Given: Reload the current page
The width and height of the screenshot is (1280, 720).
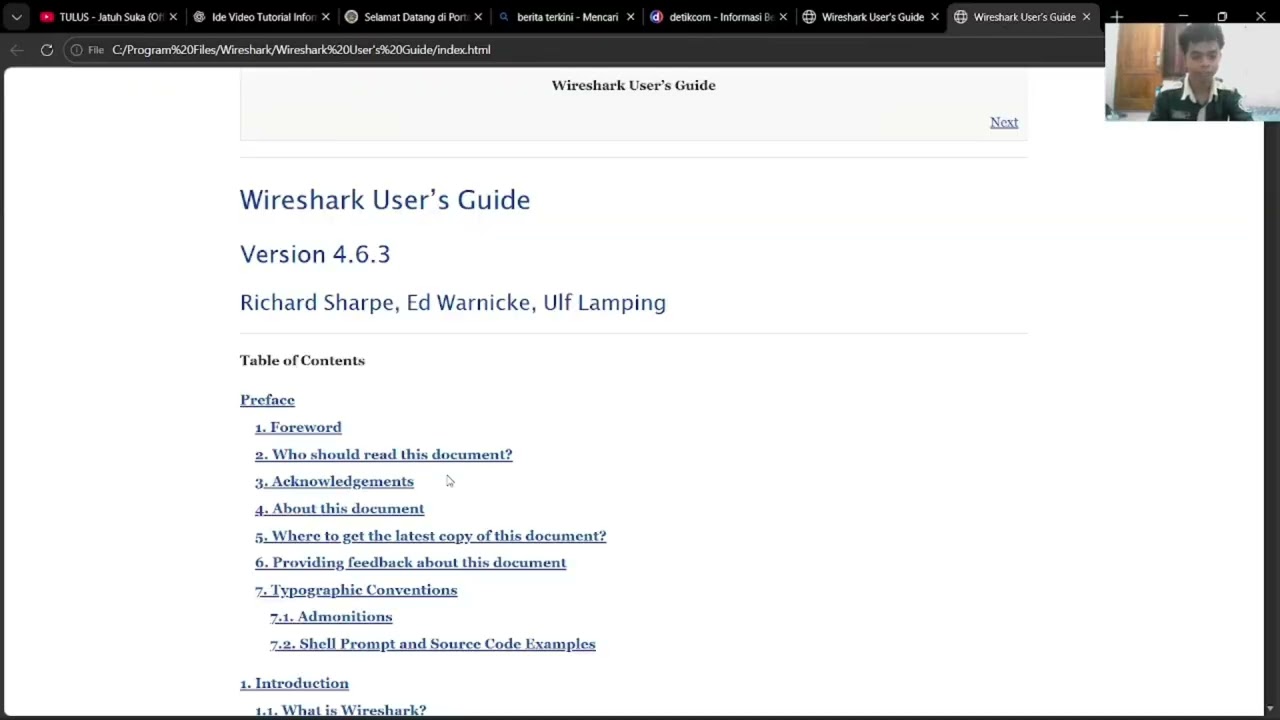Looking at the screenshot, I should coord(47,49).
